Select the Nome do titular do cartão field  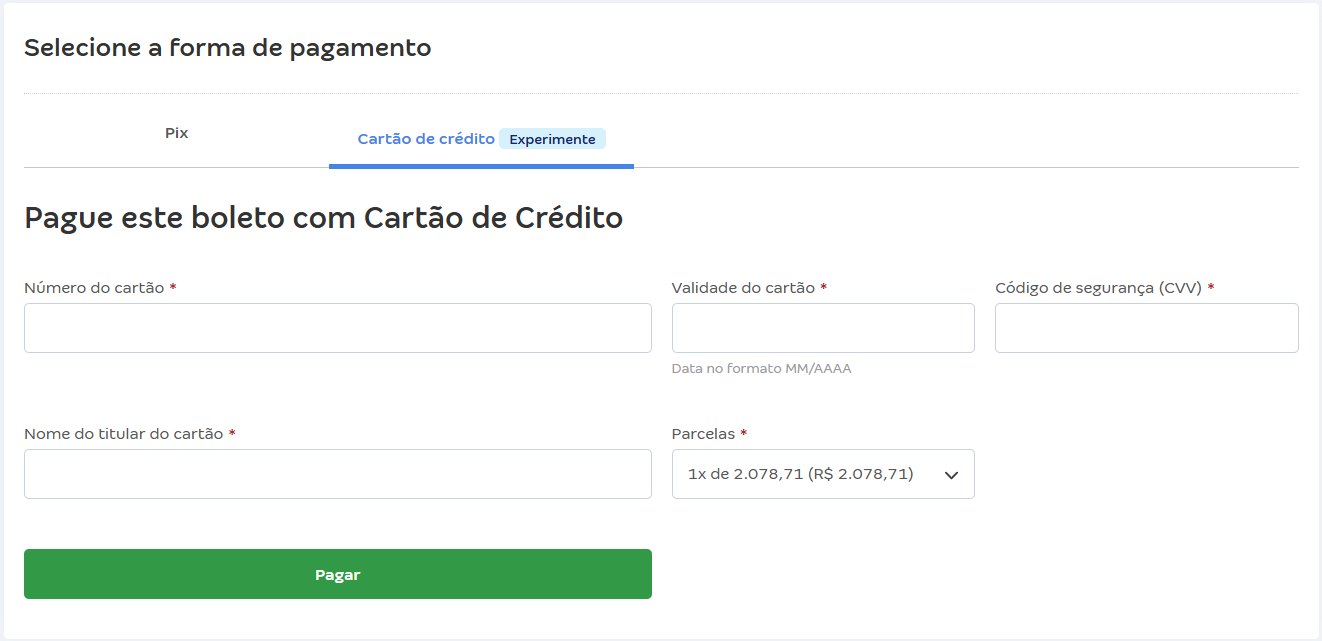(337, 473)
